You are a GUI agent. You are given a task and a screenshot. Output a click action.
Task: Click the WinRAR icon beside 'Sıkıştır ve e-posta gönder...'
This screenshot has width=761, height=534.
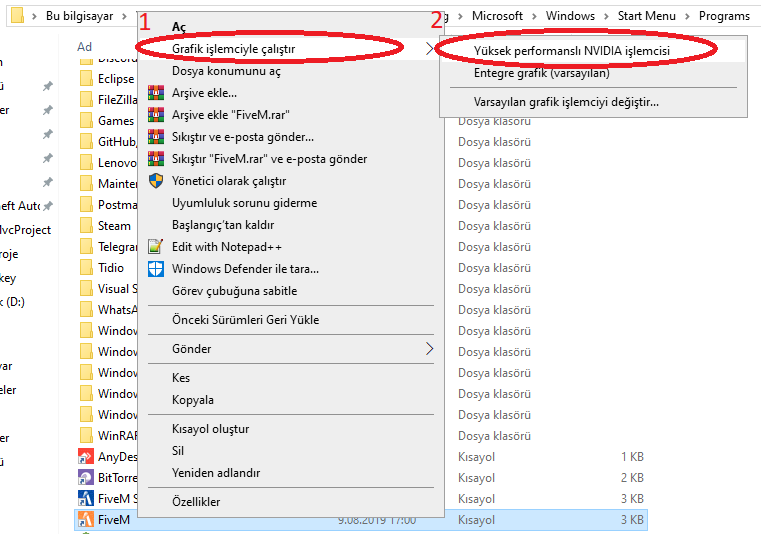pos(156,137)
